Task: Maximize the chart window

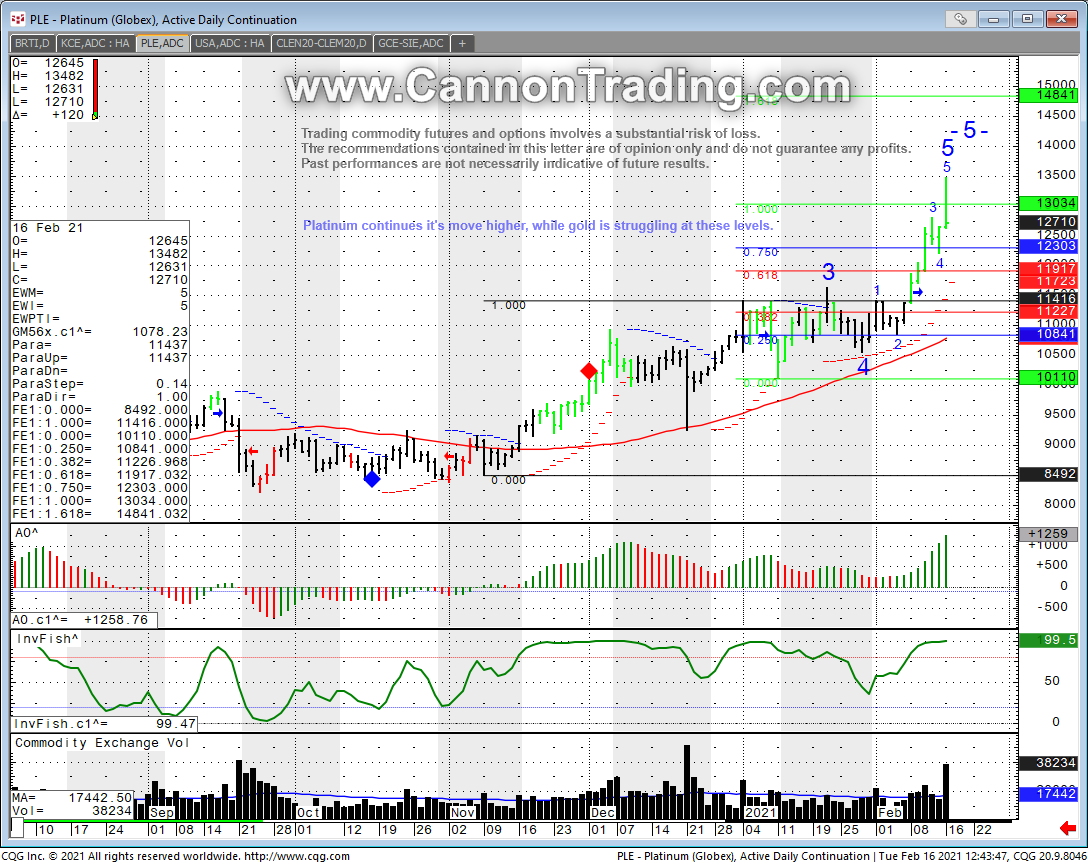Action: pyautogui.click(x=1026, y=19)
